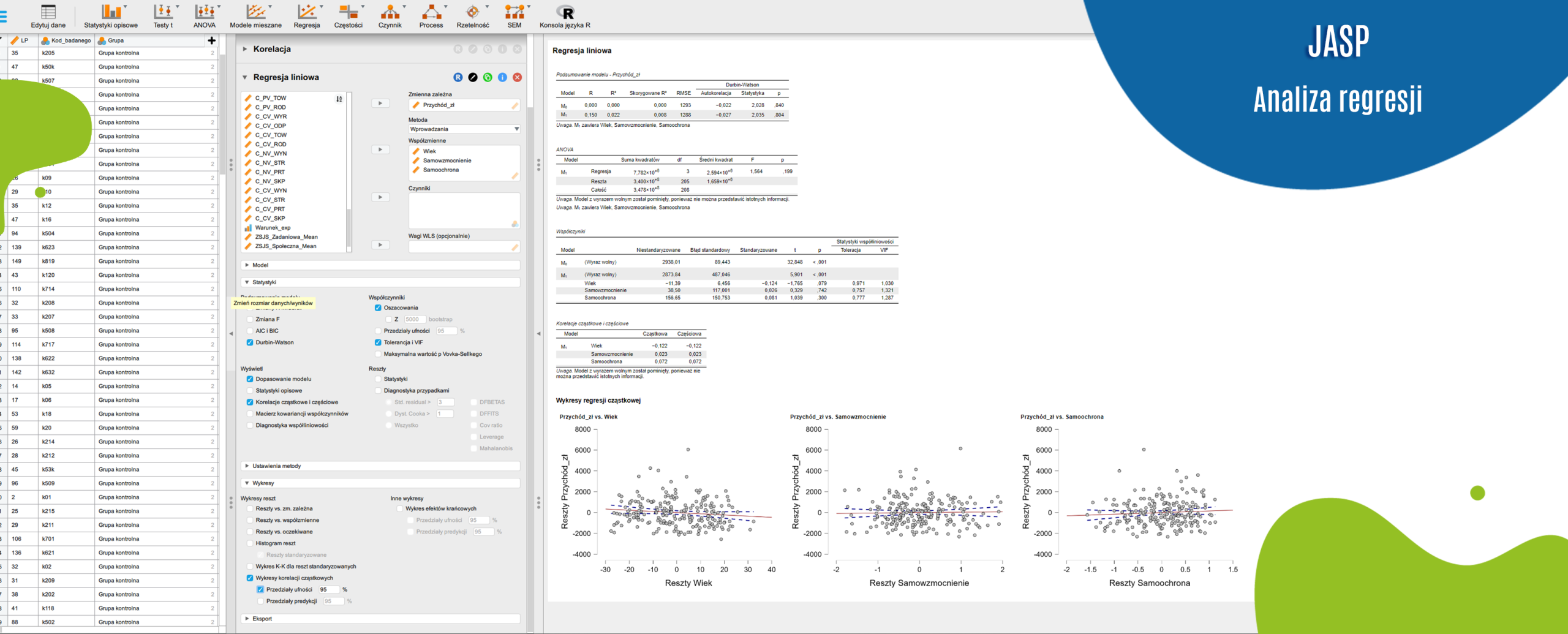
Task: Click the blue info icon for Regresja liniowa
Action: pos(502,77)
